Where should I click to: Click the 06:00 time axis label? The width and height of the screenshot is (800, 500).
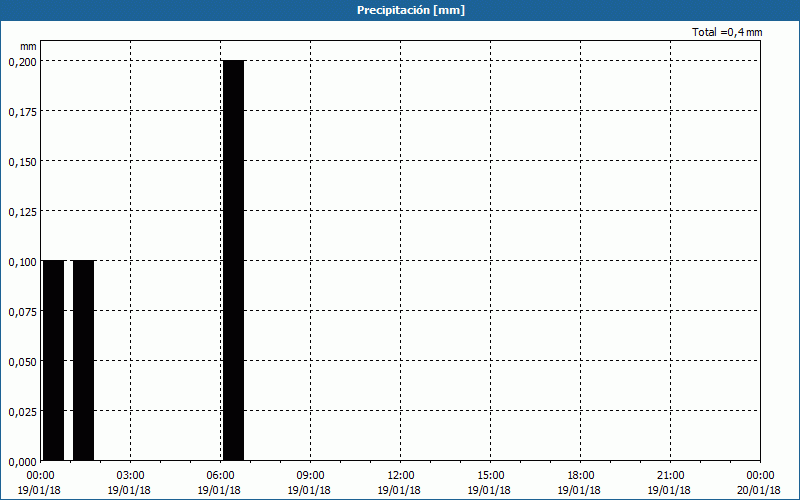coord(220,483)
